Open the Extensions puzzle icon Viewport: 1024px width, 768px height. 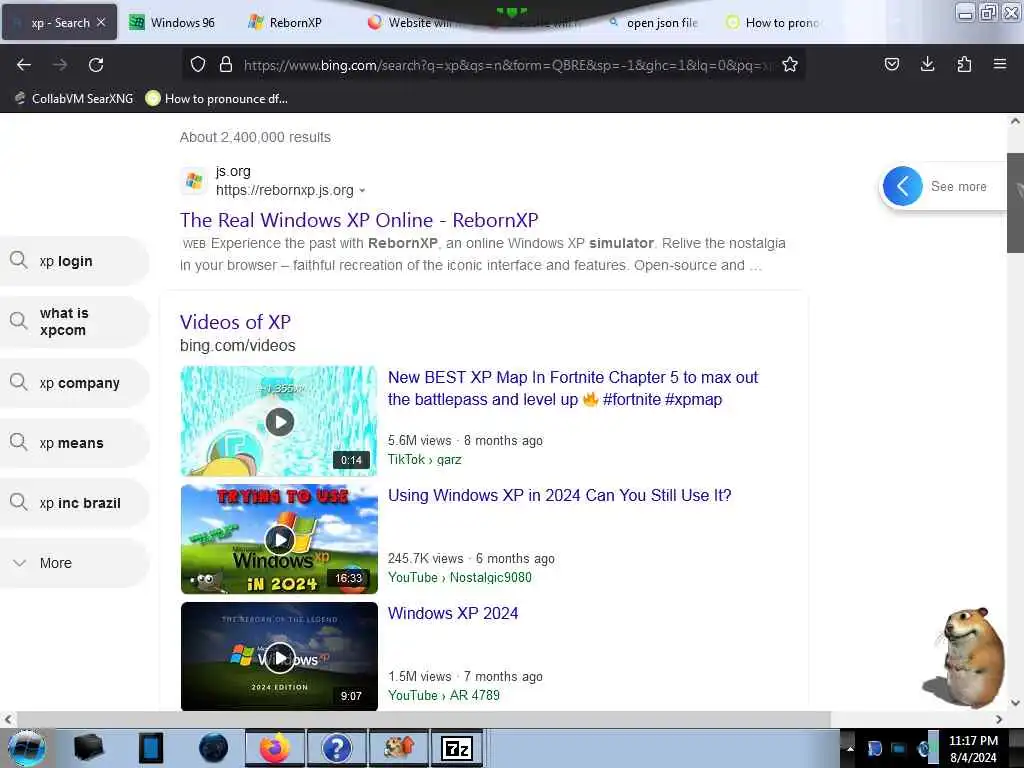pyautogui.click(x=964, y=64)
